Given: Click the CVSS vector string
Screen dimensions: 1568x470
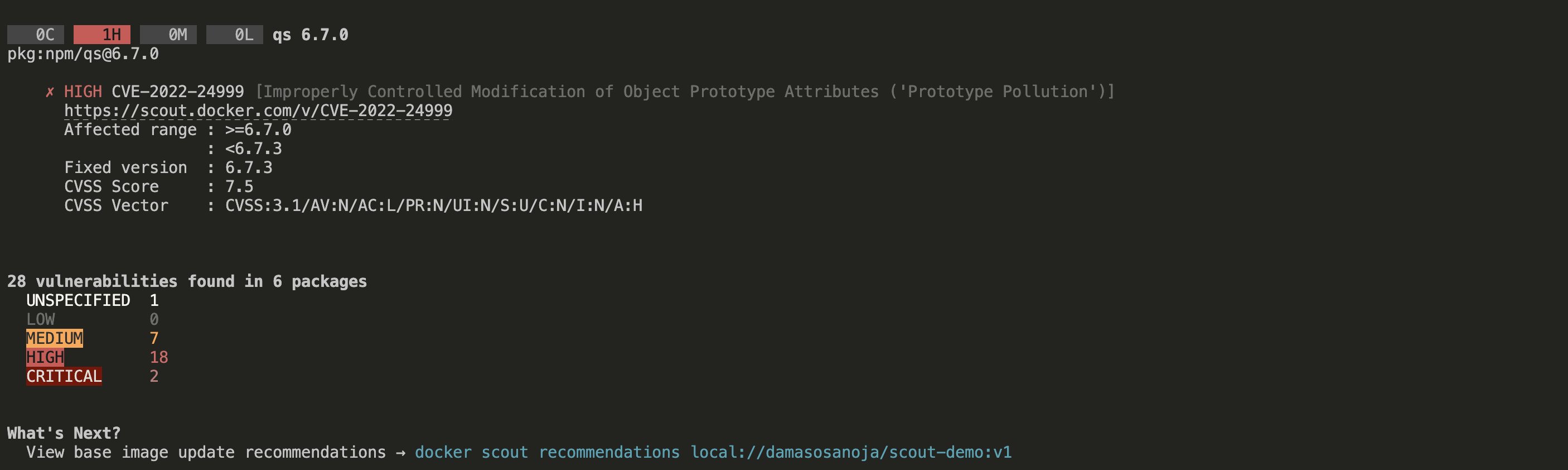Looking at the screenshot, I should click(x=433, y=205).
